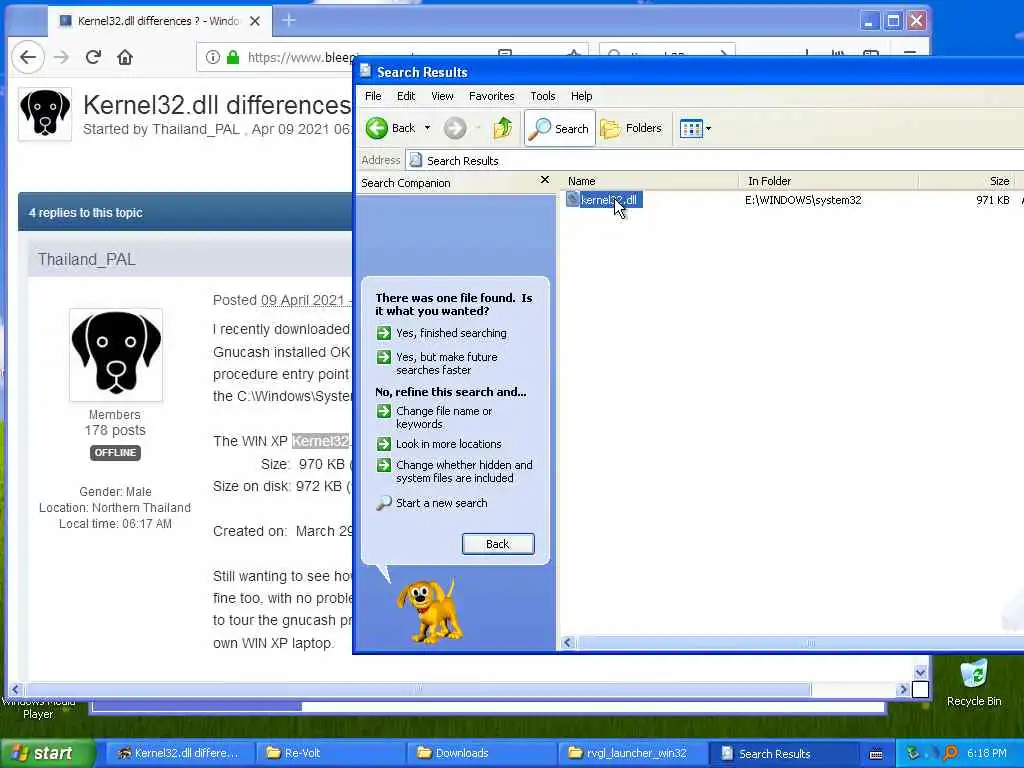The height and width of the screenshot is (768, 1024).
Task: Open the Windows Start menu
Action: coord(47,753)
